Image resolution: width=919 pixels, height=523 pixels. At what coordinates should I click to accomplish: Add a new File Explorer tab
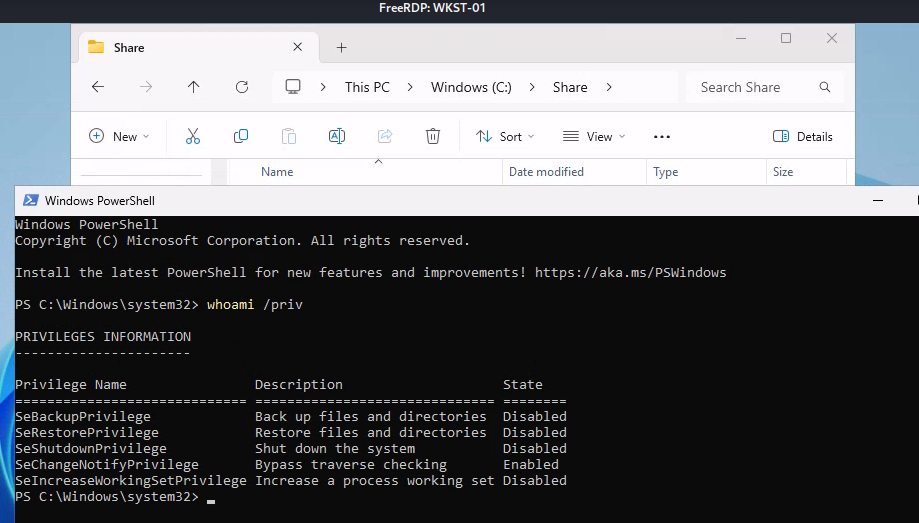coord(341,47)
